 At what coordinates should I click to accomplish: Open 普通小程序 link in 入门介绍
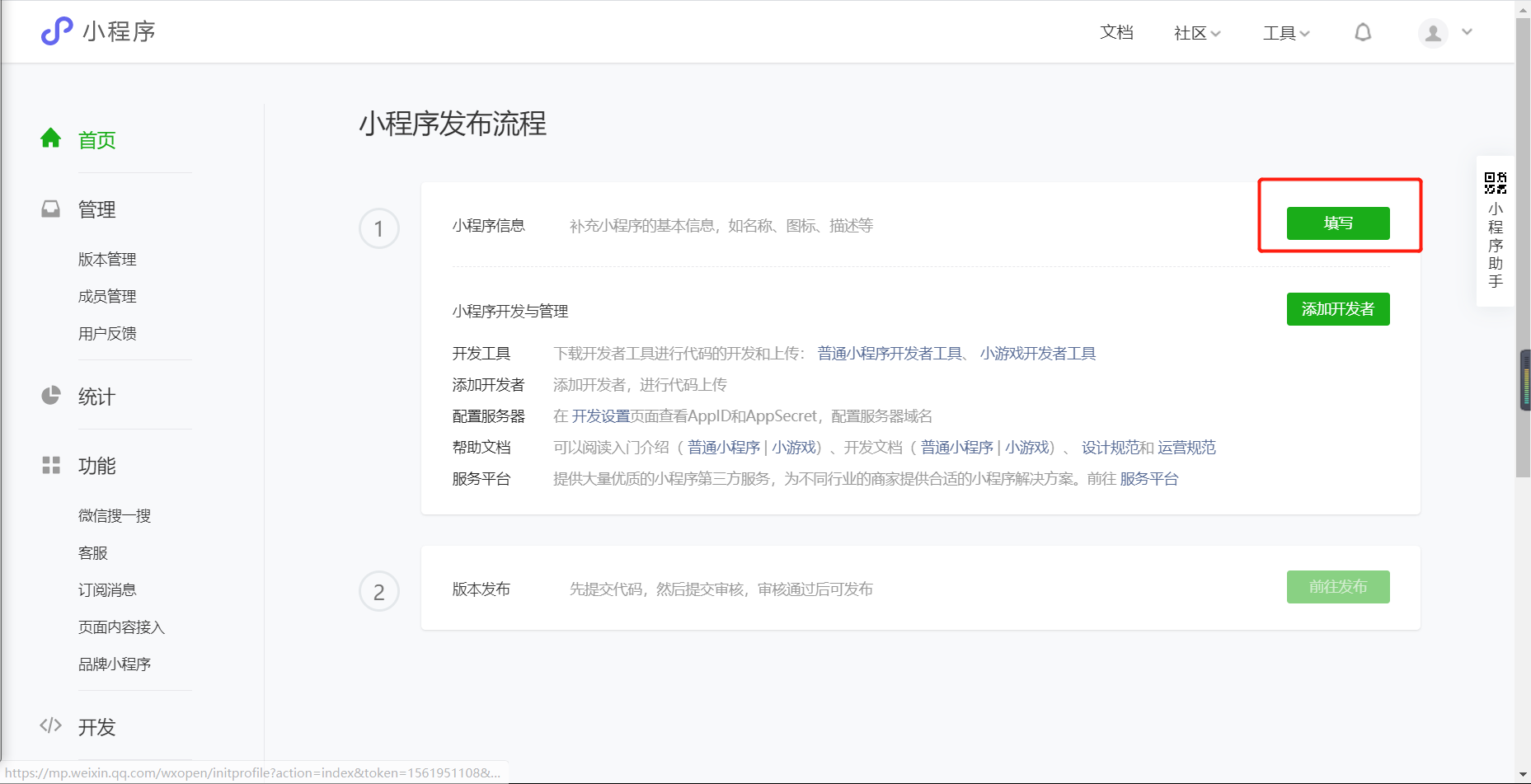pos(724,448)
